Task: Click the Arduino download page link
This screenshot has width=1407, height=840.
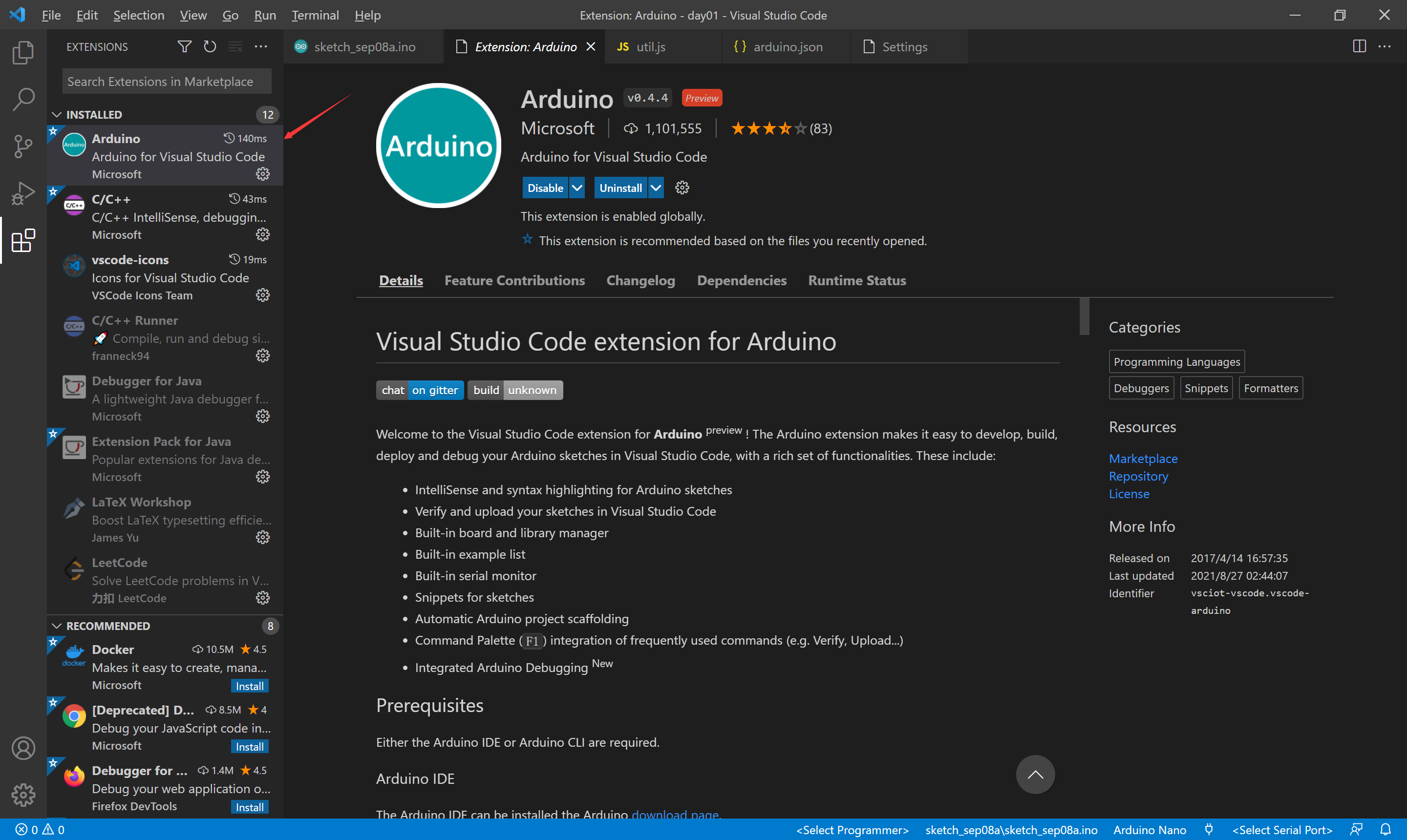Action: tap(675, 814)
